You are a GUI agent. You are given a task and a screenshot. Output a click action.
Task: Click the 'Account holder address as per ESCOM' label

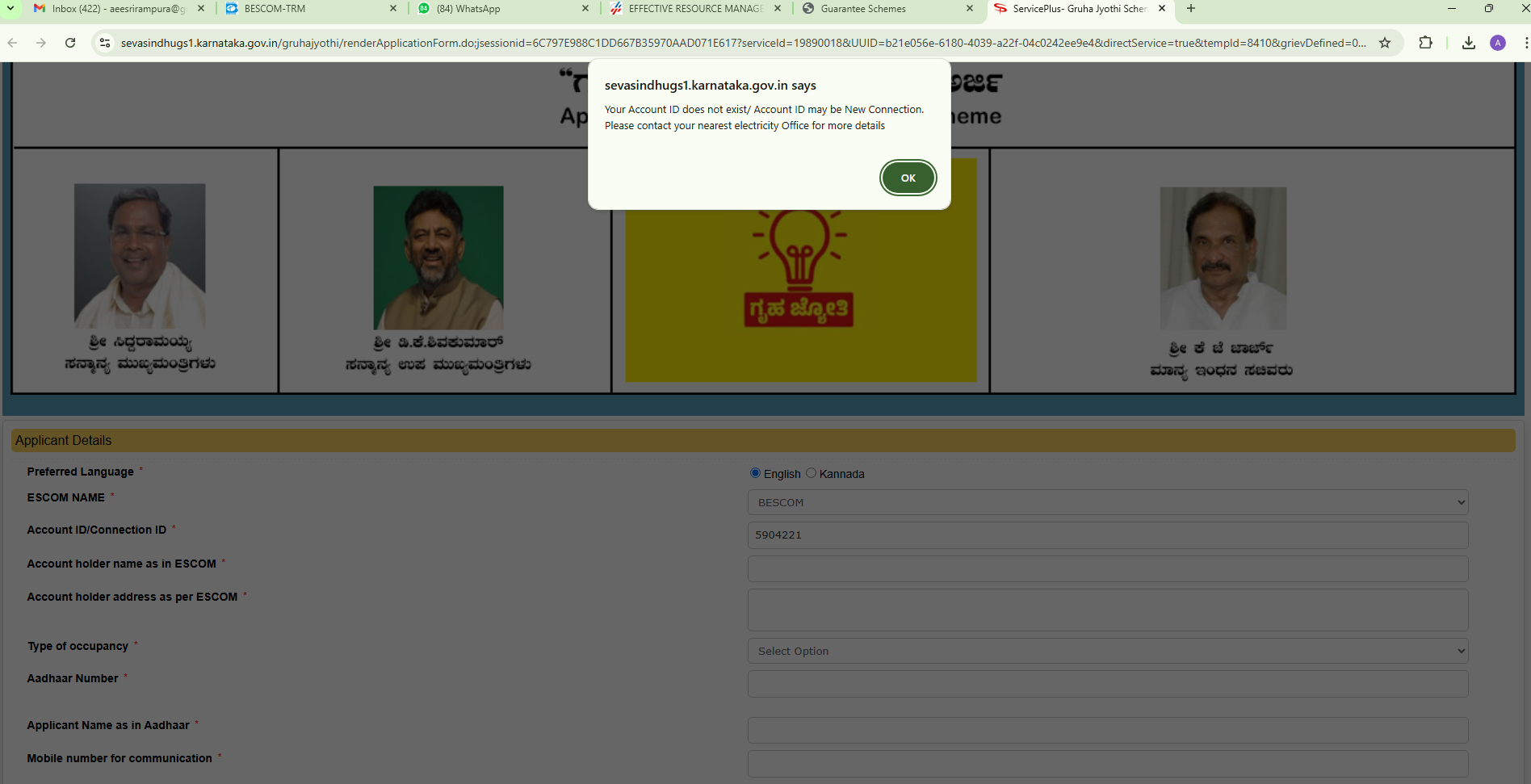tap(132, 597)
